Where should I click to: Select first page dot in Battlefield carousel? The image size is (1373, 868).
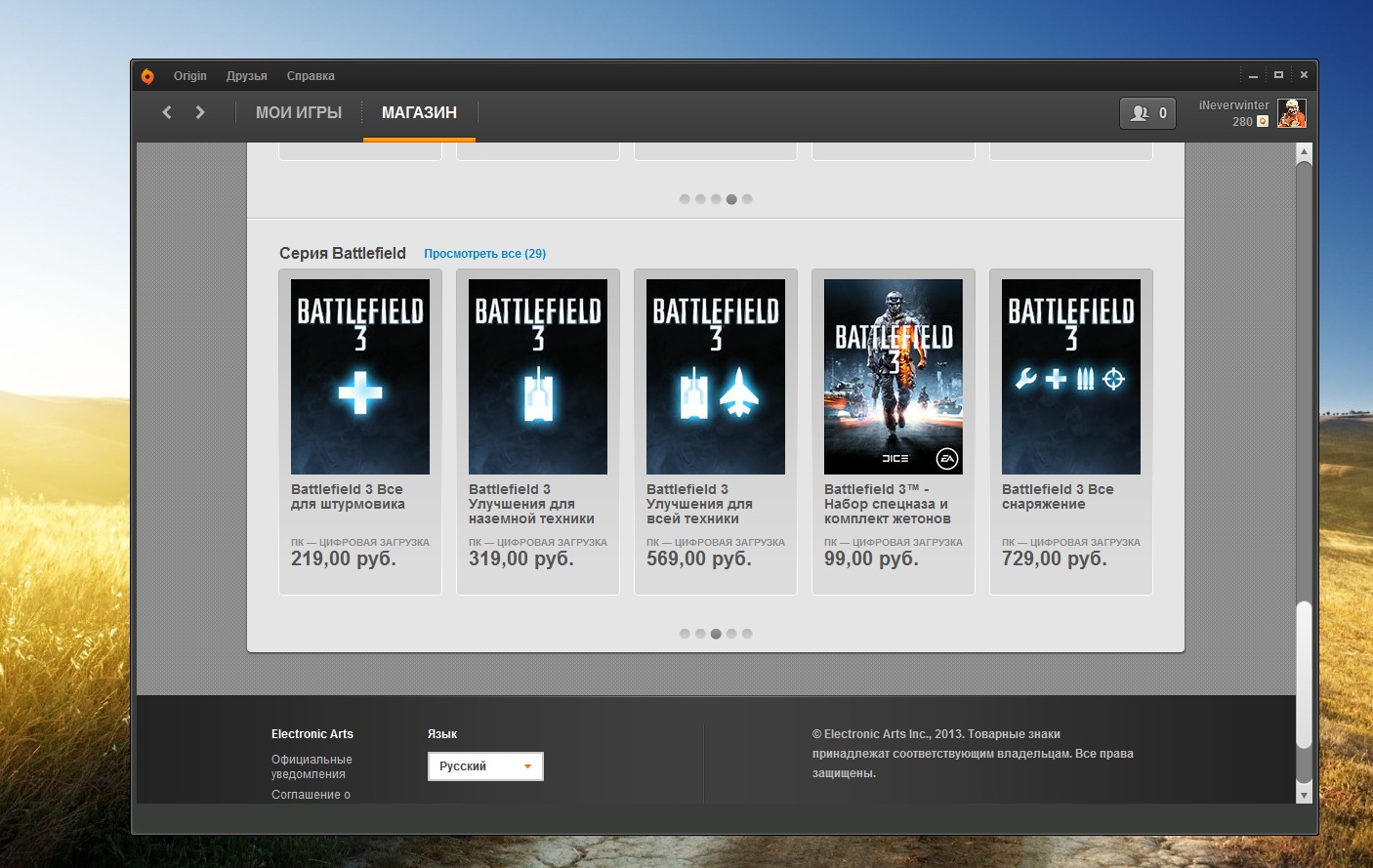point(685,634)
